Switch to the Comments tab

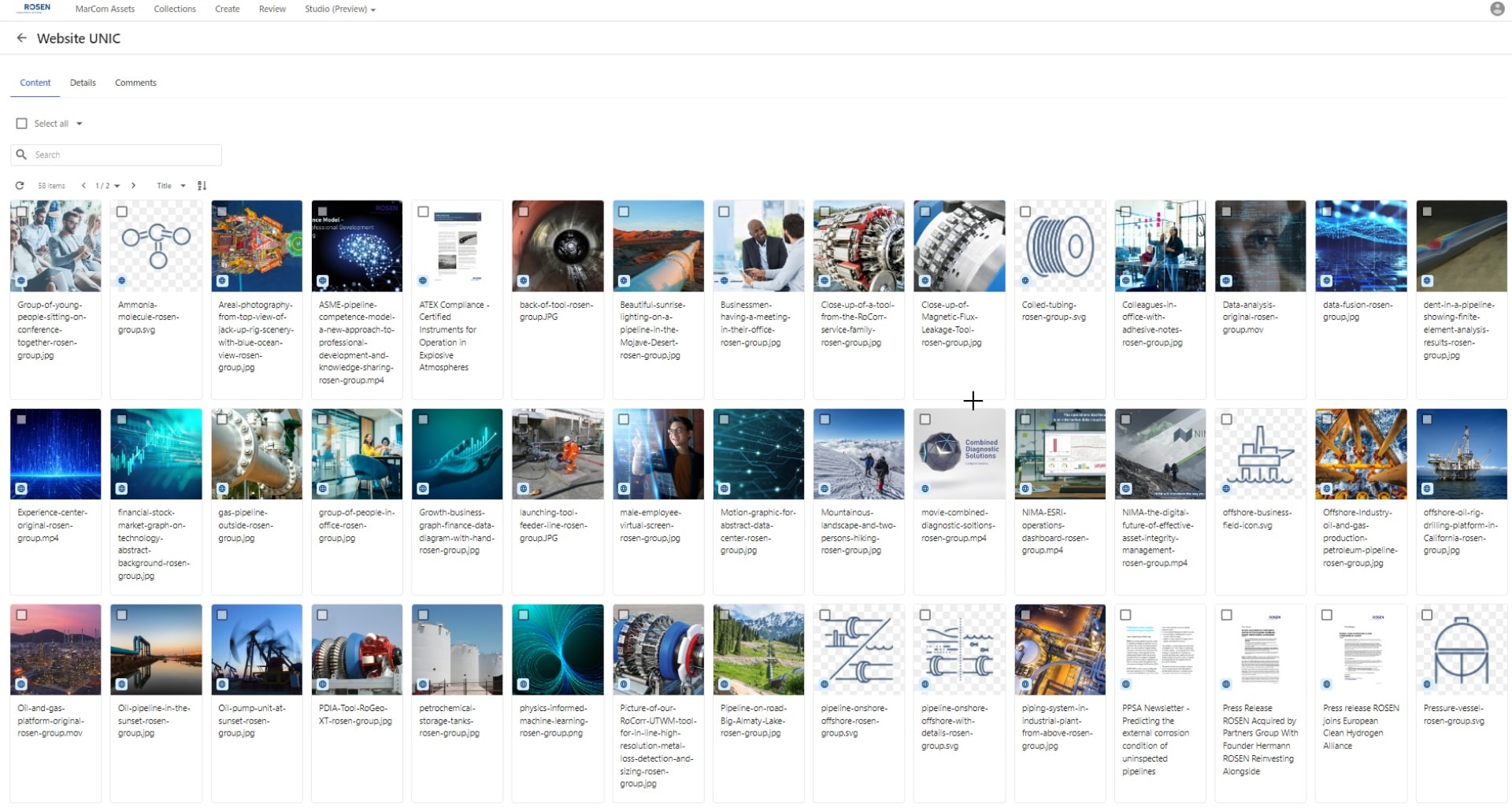tap(135, 83)
